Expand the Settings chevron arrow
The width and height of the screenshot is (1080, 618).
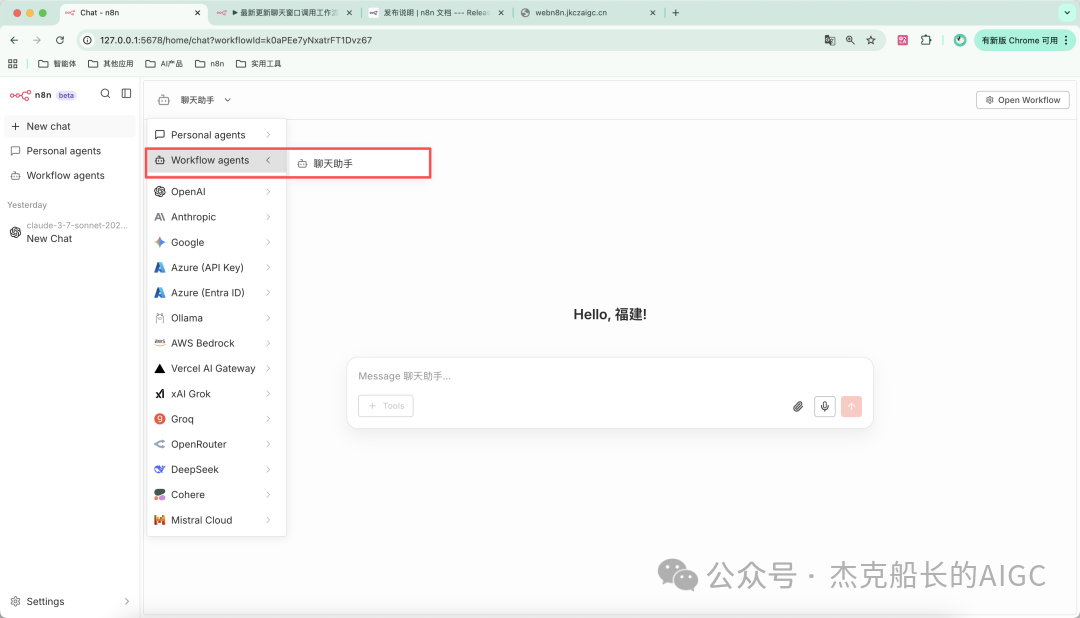point(127,601)
